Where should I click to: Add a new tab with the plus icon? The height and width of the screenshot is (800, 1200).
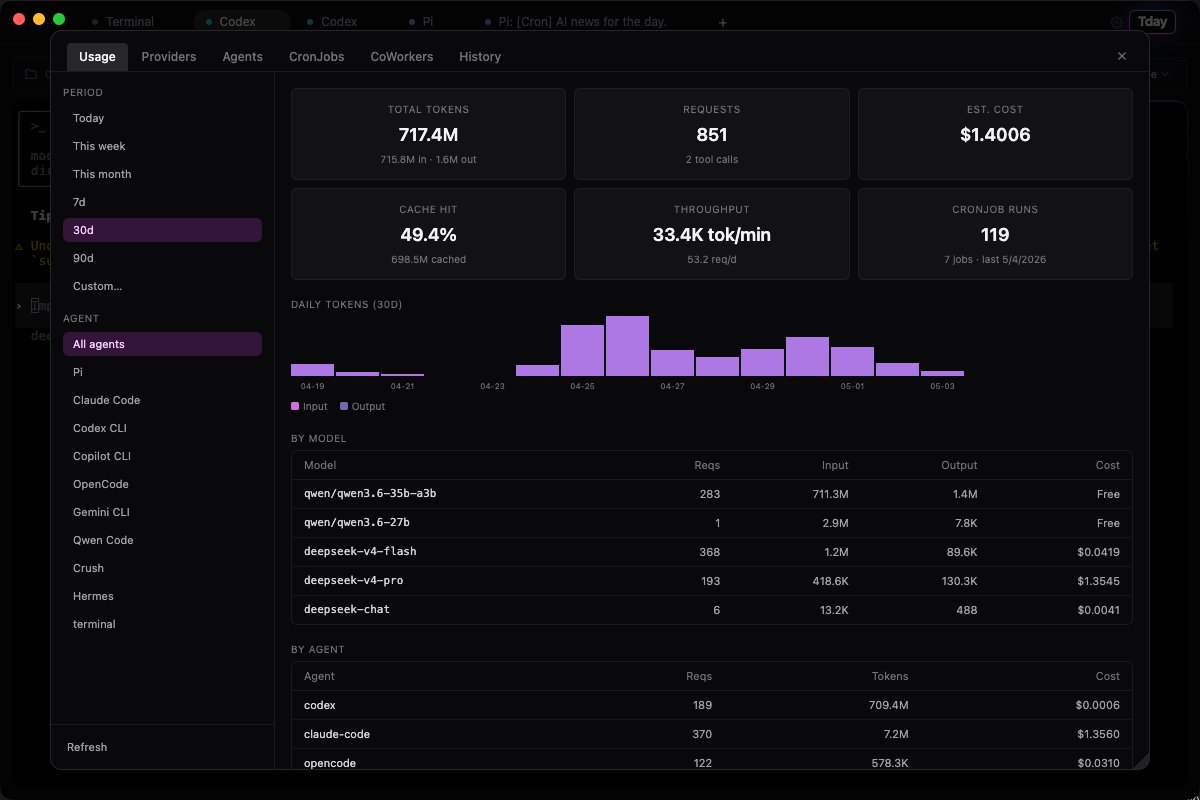coord(723,22)
